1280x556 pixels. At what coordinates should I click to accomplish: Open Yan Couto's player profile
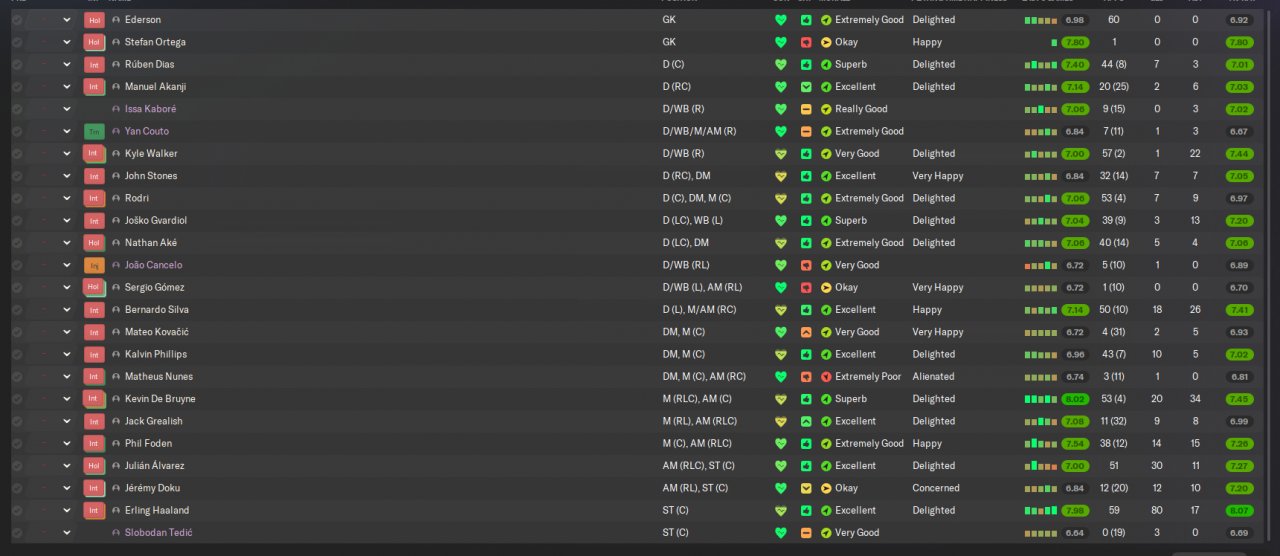(x=147, y=131)
